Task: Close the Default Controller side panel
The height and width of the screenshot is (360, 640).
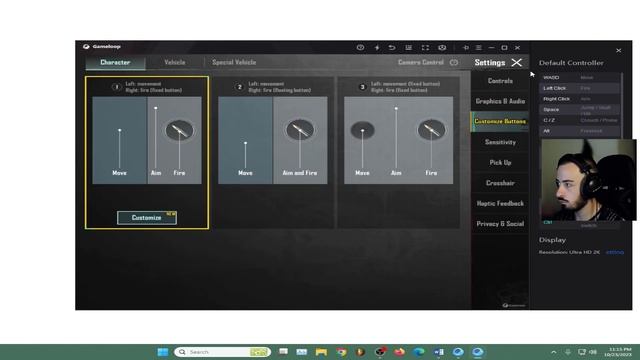Action: click(618, 50)
